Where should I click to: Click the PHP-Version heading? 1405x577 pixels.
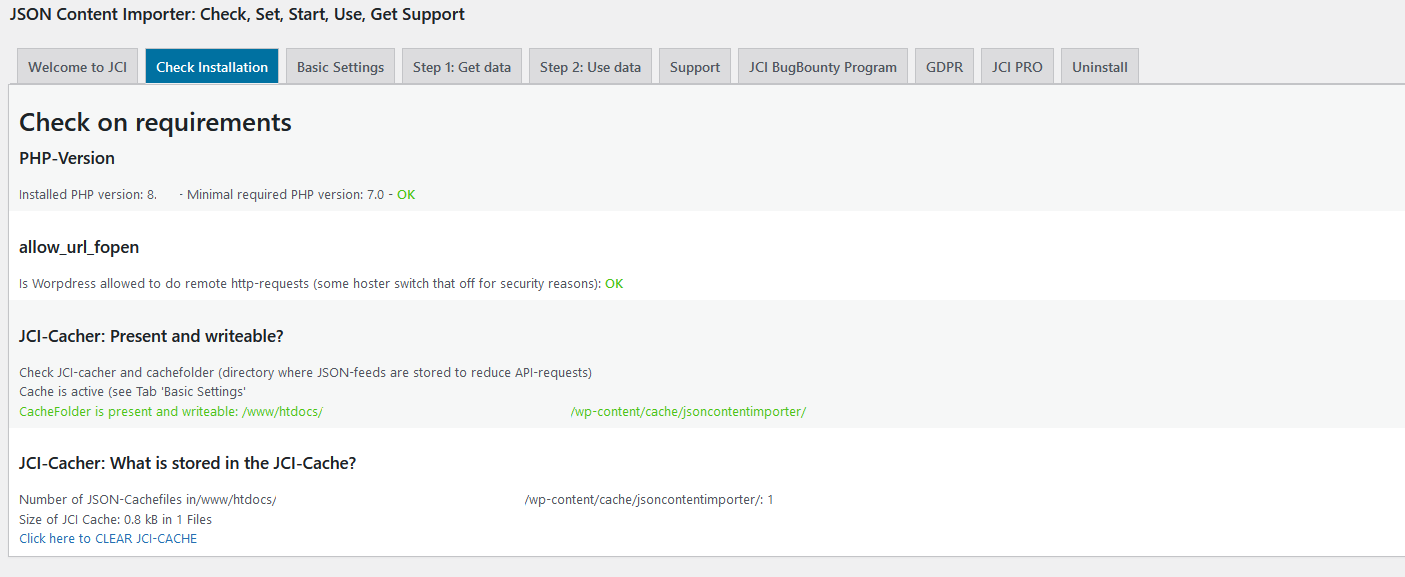[x=67, y=158]
